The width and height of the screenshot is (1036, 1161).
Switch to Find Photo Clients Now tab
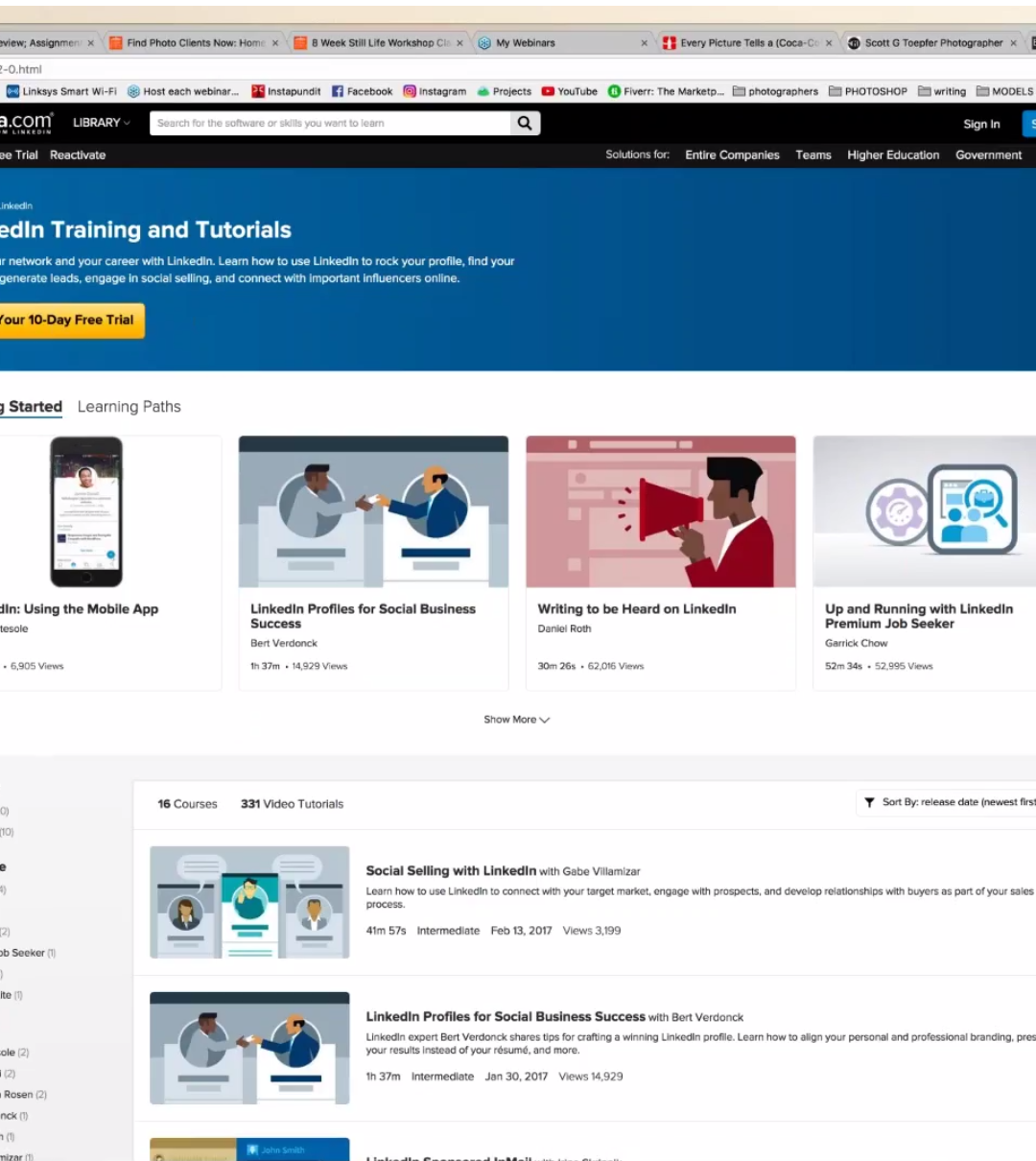pyautogui.click(x=196, y=43)
